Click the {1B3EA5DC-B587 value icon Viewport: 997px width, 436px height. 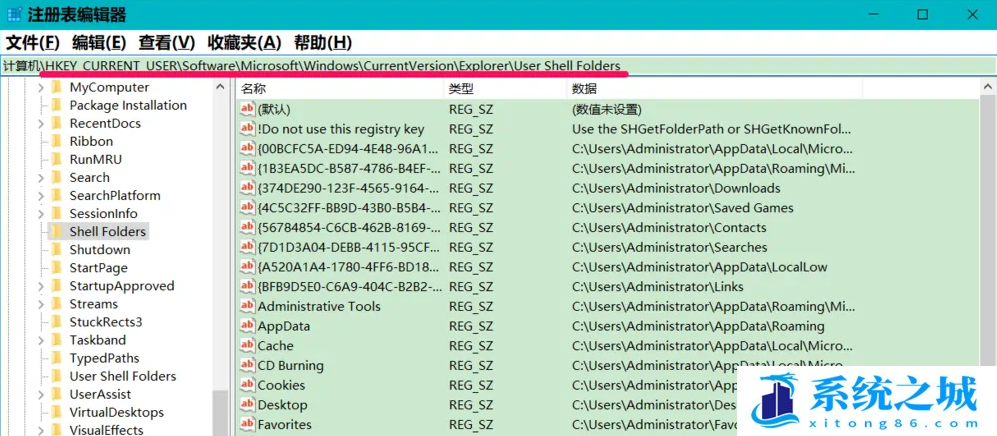[x=247, y=168]
